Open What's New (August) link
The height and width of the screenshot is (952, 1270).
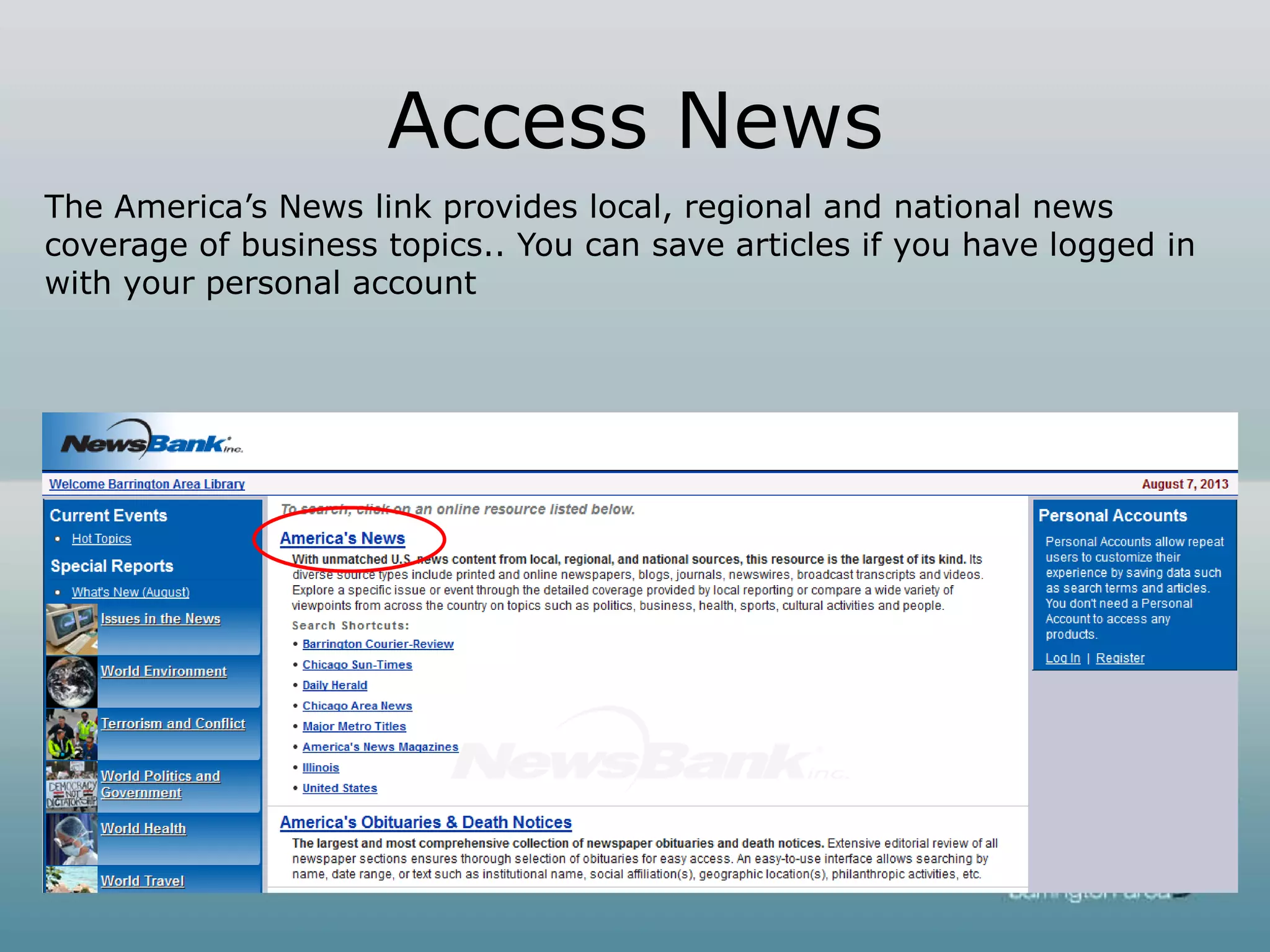130,592
